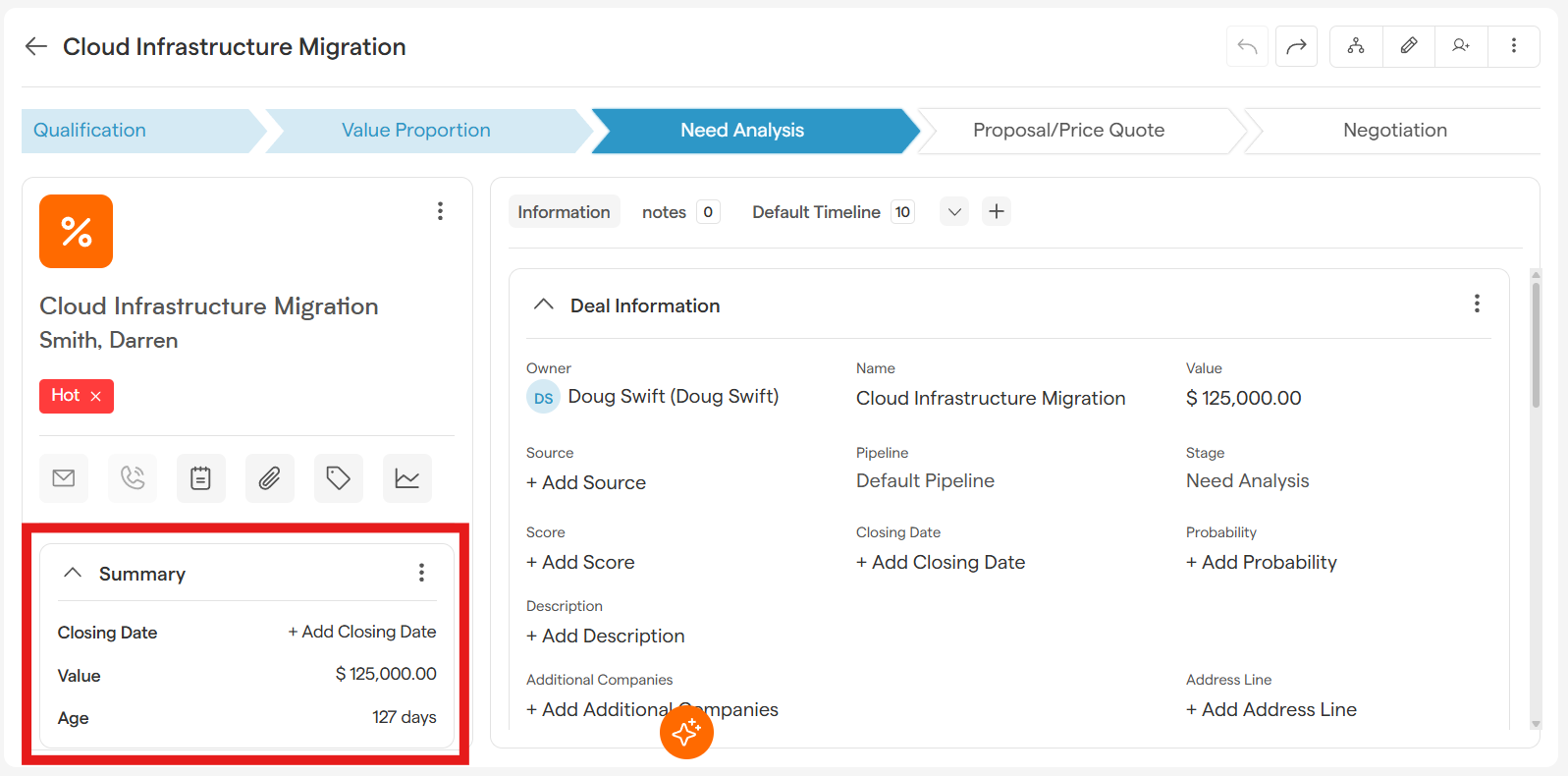Click the phone call icon
Viewport: 1568px width, 776px height.
pyautogui.click(x=133, y=478)
